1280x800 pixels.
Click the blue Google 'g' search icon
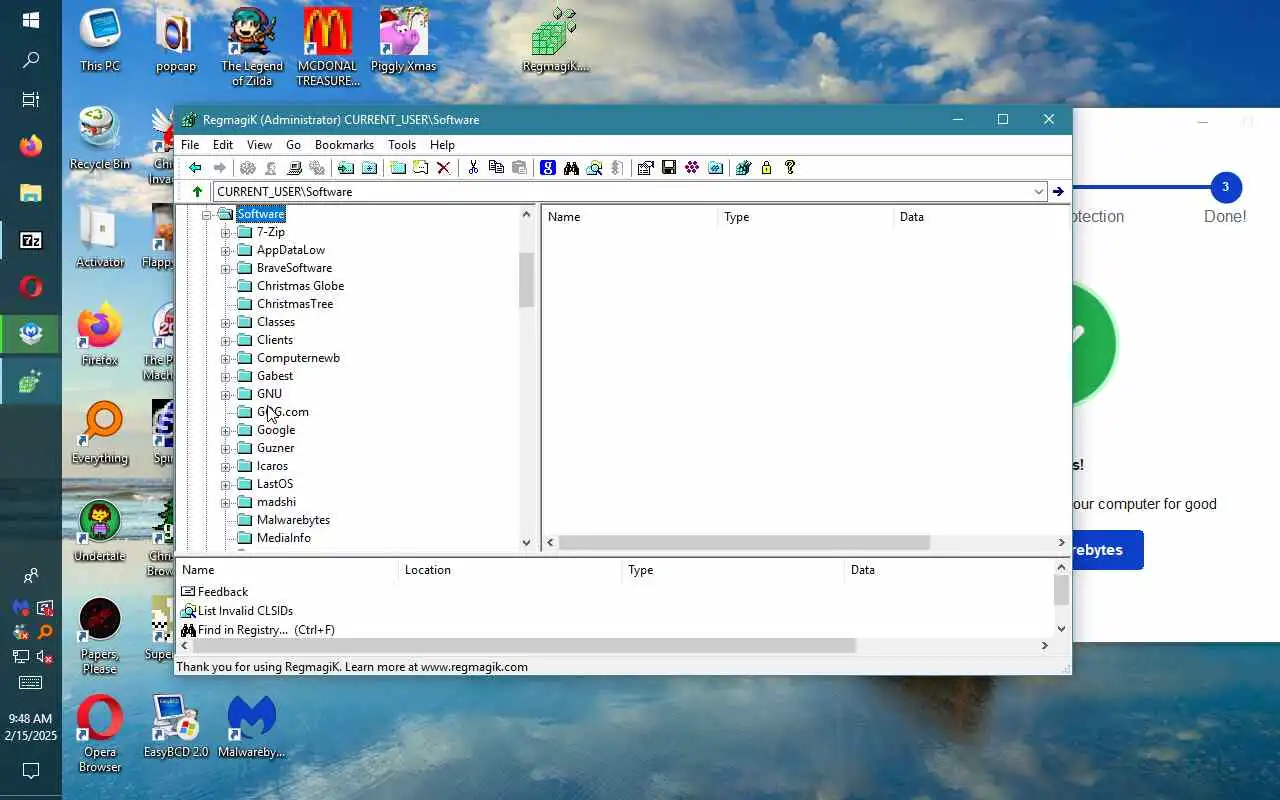click(x=547, y=168)
